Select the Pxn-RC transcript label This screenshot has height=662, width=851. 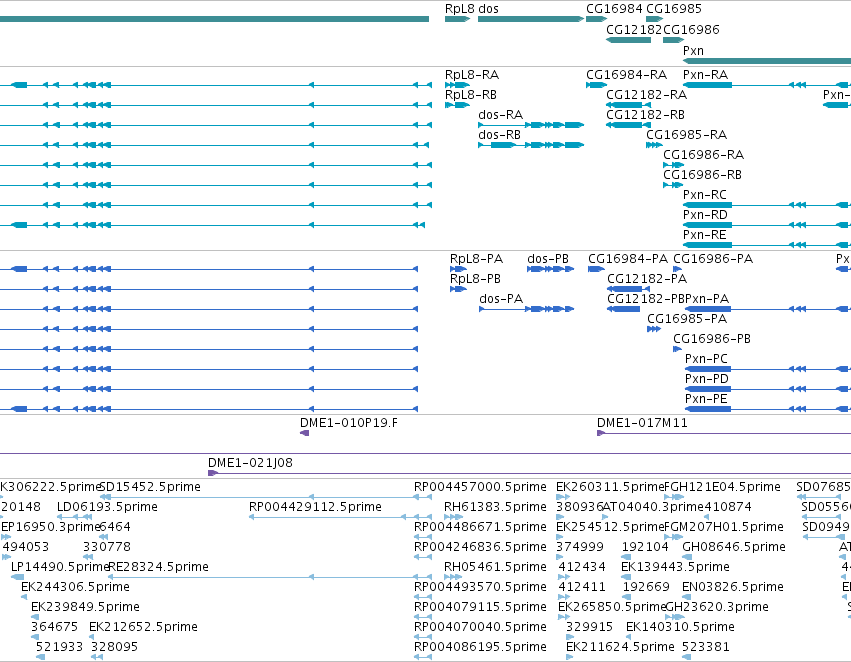[704, 195]
